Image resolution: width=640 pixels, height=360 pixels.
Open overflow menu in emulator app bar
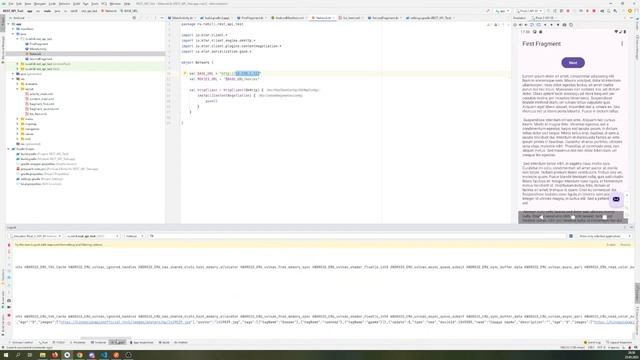622,44
